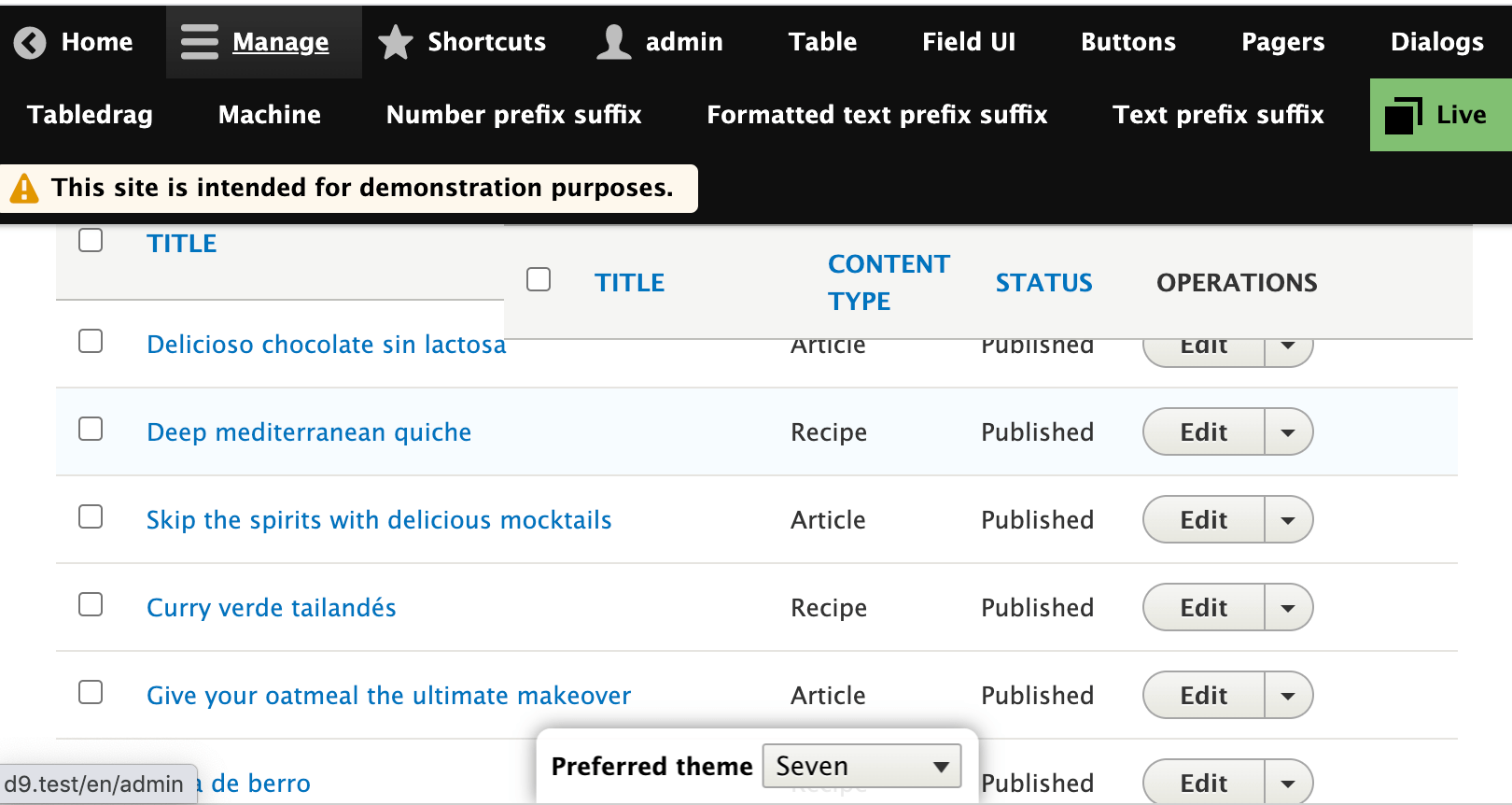This screenshot has height=805, width=1512.
Task: Expand operations for Give your oatmeal
Action: pos(1288,696)
